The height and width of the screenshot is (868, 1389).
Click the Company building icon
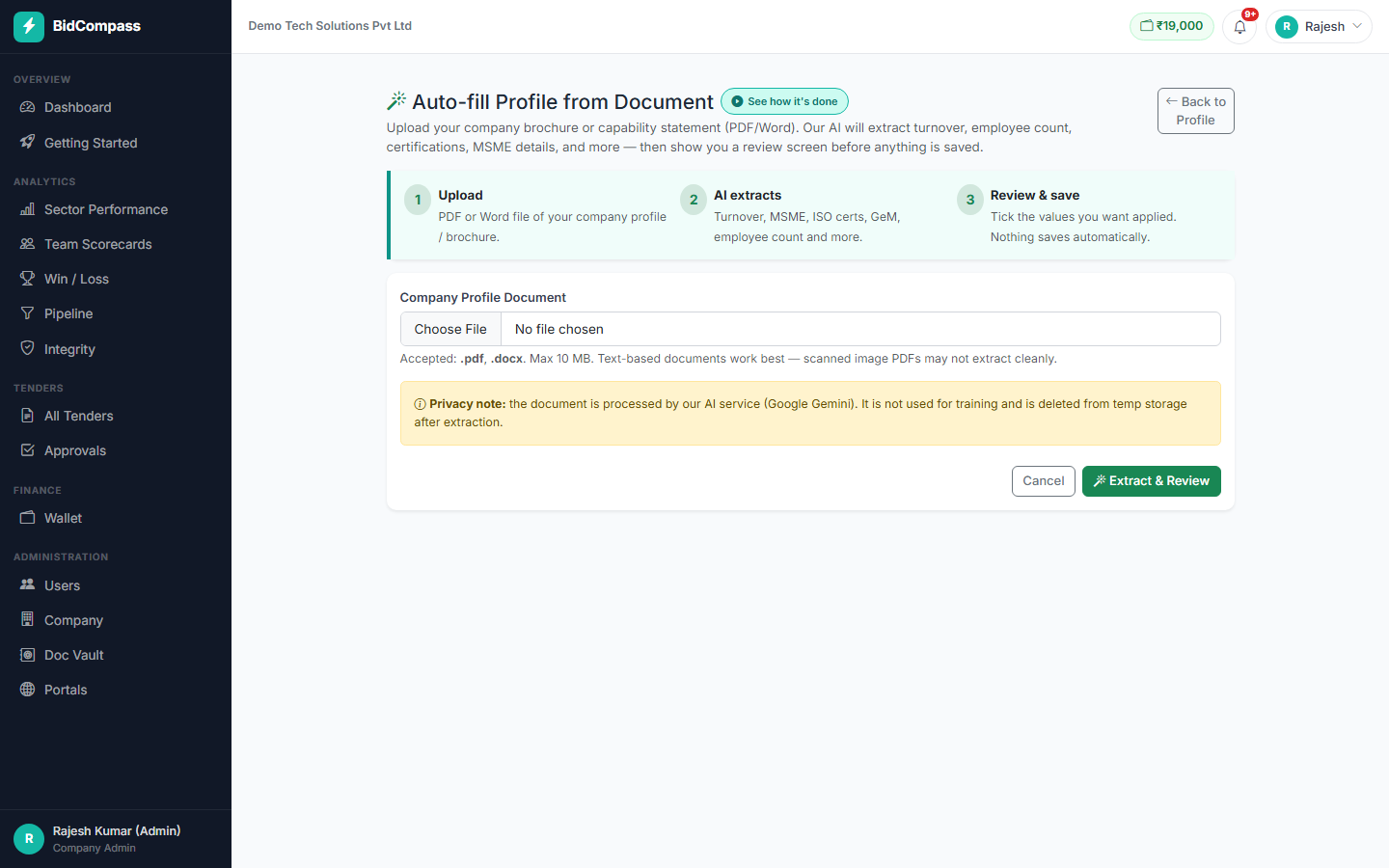pos(27,619)
